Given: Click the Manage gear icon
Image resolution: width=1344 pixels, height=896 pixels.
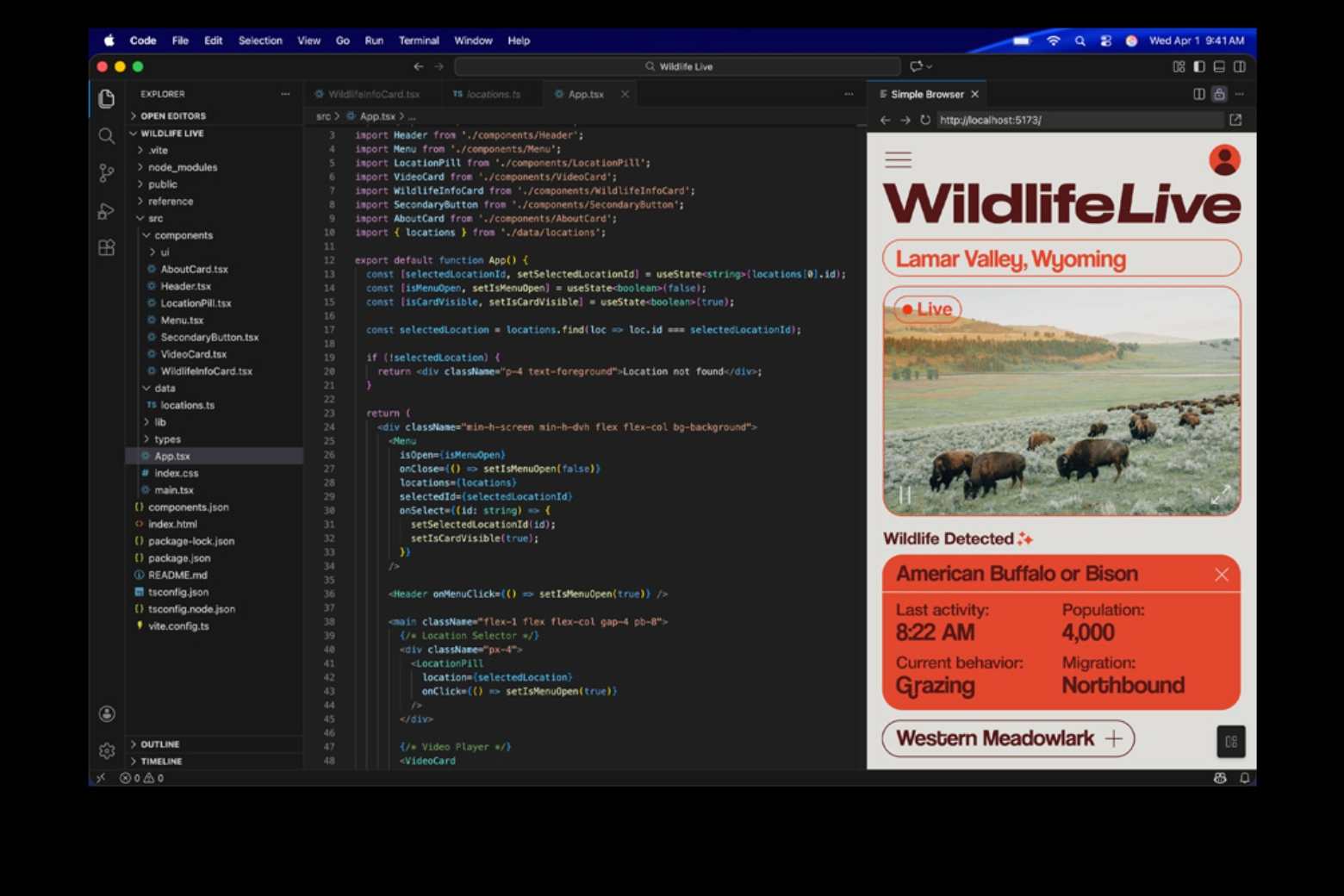Looking at the screenshot, I should 106,751.
